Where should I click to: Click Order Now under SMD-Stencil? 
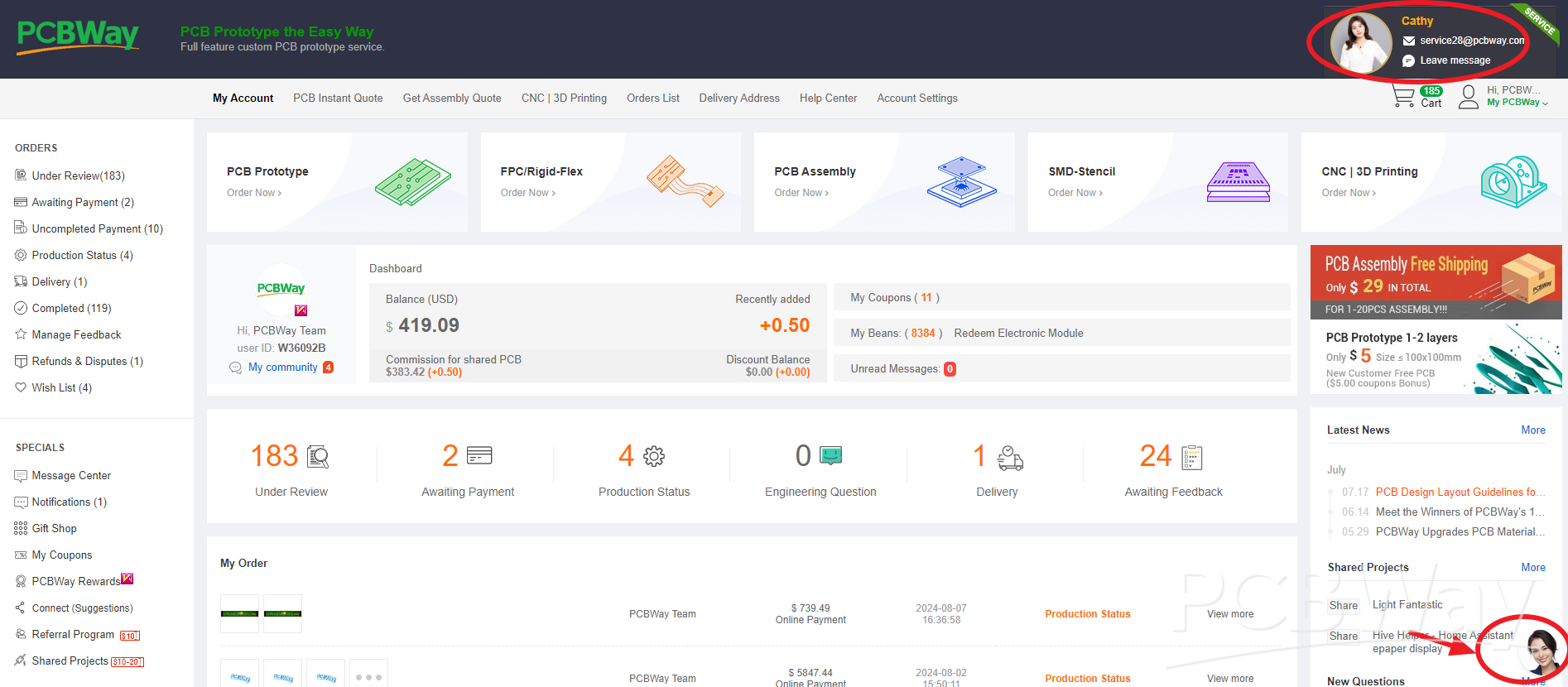(x=1075, y=193)
